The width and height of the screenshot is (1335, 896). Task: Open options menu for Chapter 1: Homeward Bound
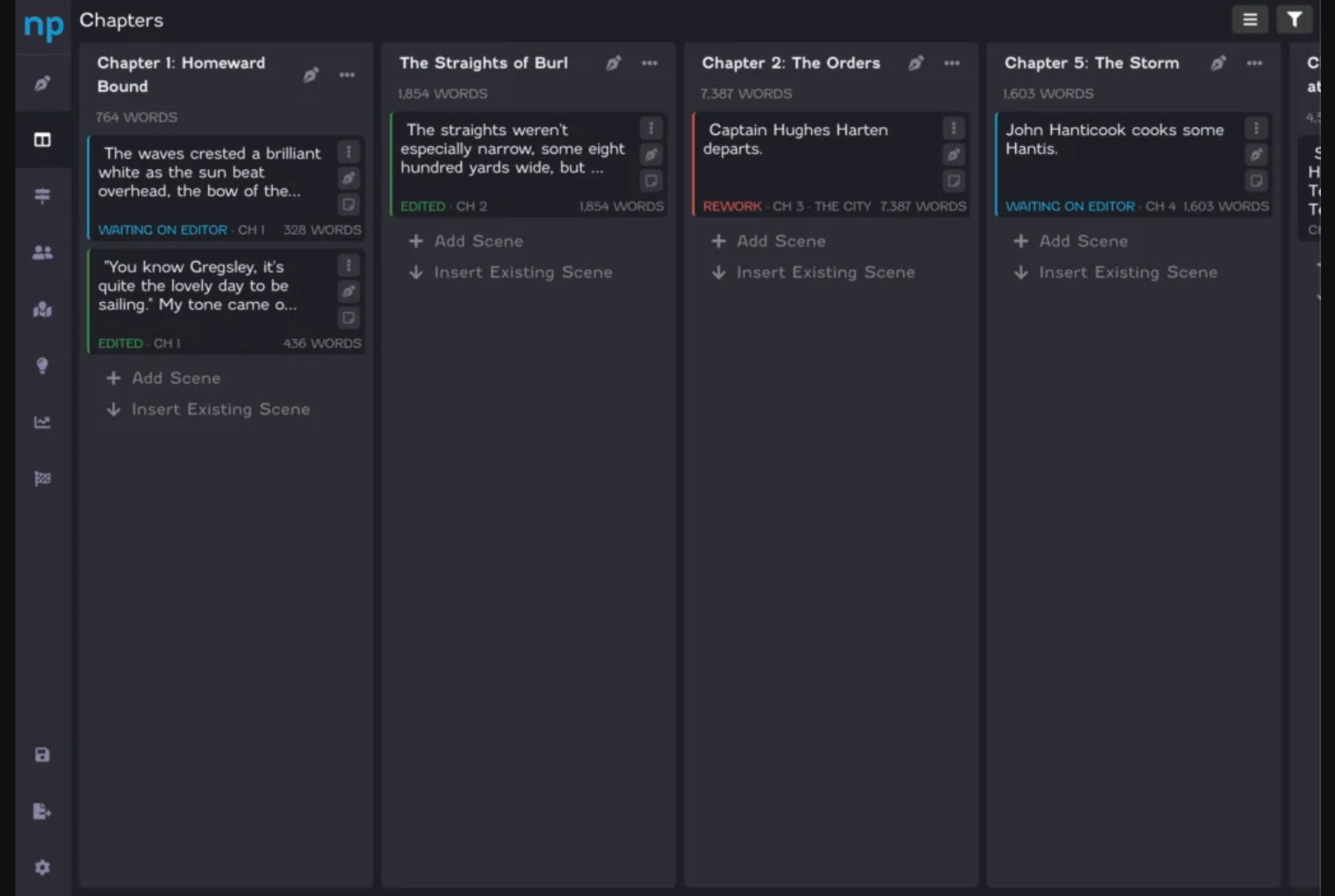point(347,75)
